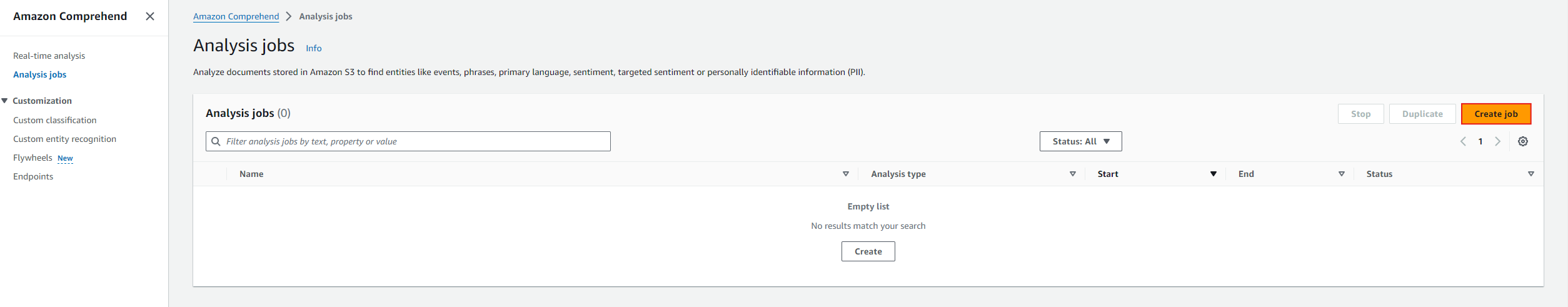The height and width of the screenshot is (307, 1568).
Task: Close the Amazon Comprehend side navigation
Action: [150, 16]
